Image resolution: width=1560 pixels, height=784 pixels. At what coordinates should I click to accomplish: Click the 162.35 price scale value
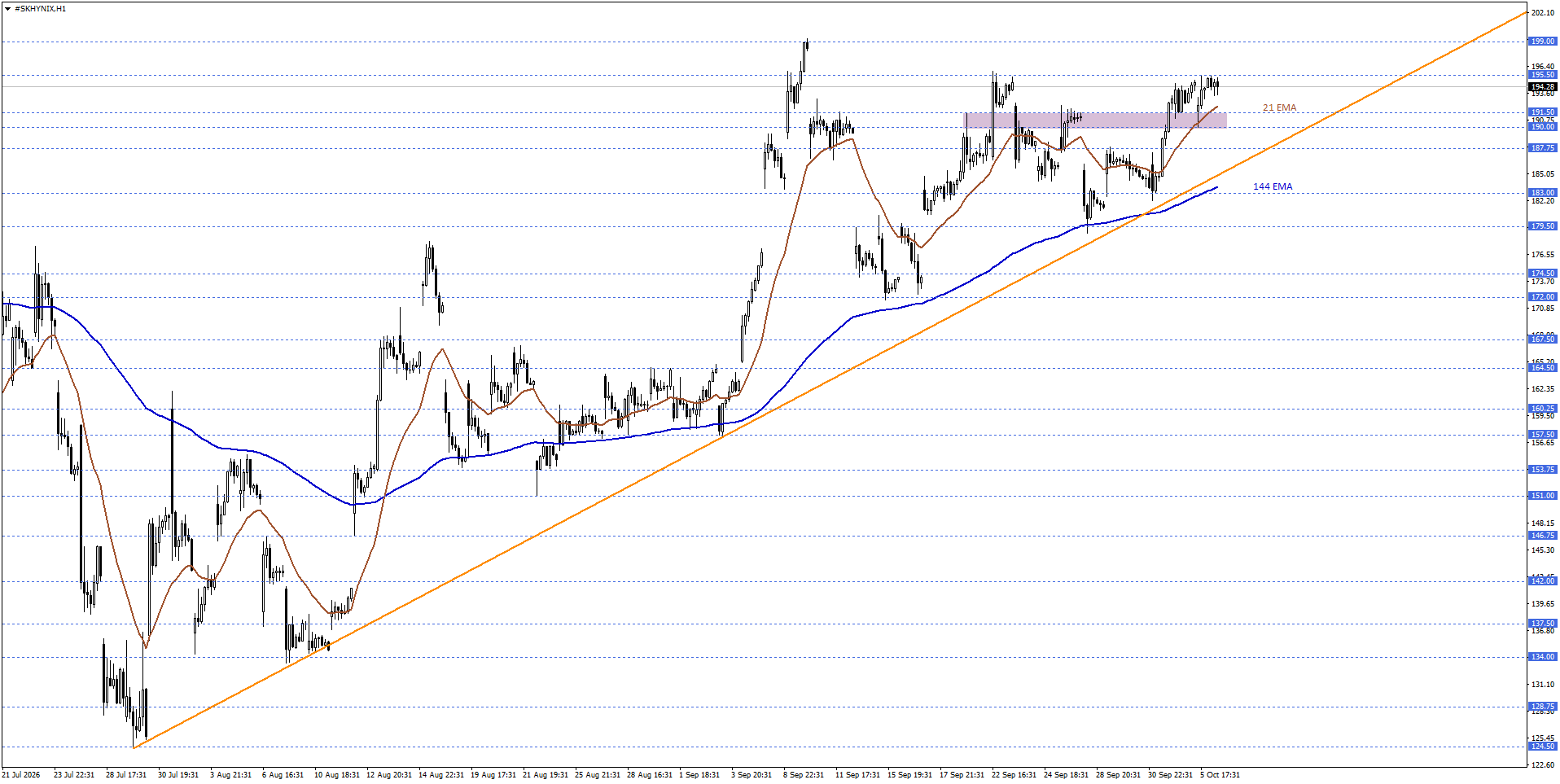coord(1543,389)
